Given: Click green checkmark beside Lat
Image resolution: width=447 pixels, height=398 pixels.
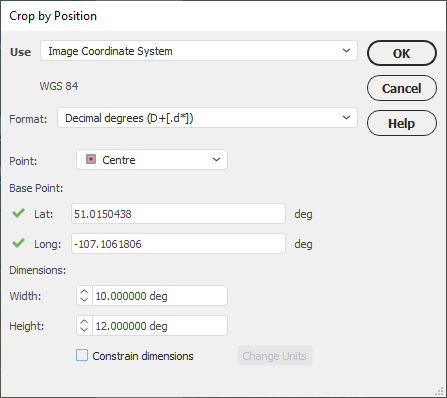Looking at the screenshot, I should tap(18, 213).
